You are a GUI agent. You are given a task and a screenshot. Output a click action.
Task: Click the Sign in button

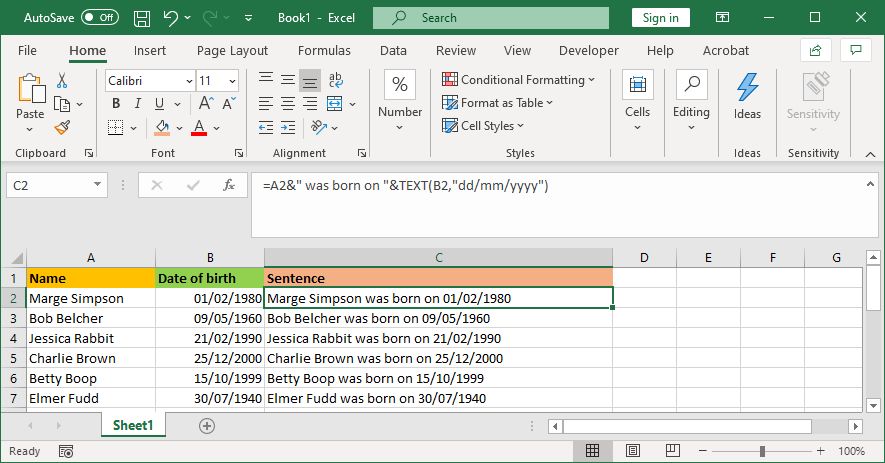660,18
